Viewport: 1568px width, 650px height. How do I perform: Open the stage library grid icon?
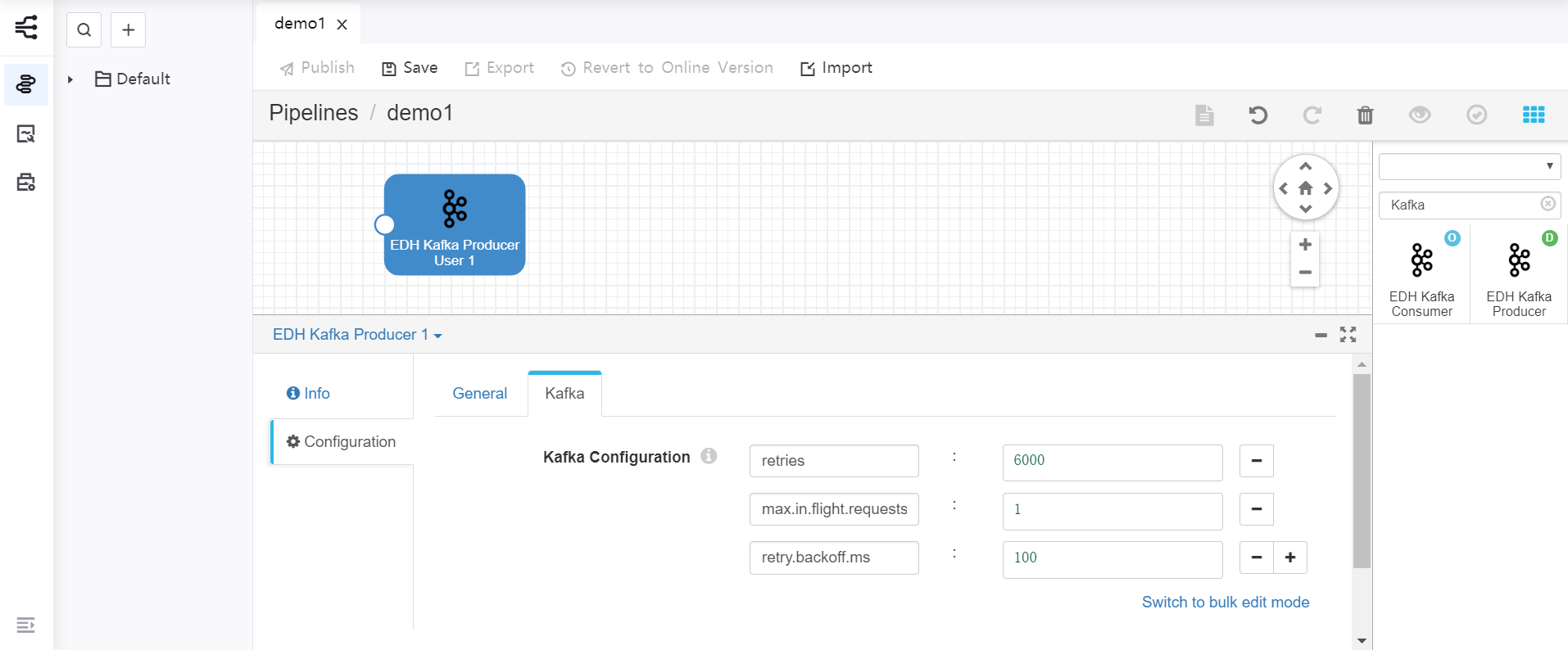pyautogui.click(x=1533, y=115)
